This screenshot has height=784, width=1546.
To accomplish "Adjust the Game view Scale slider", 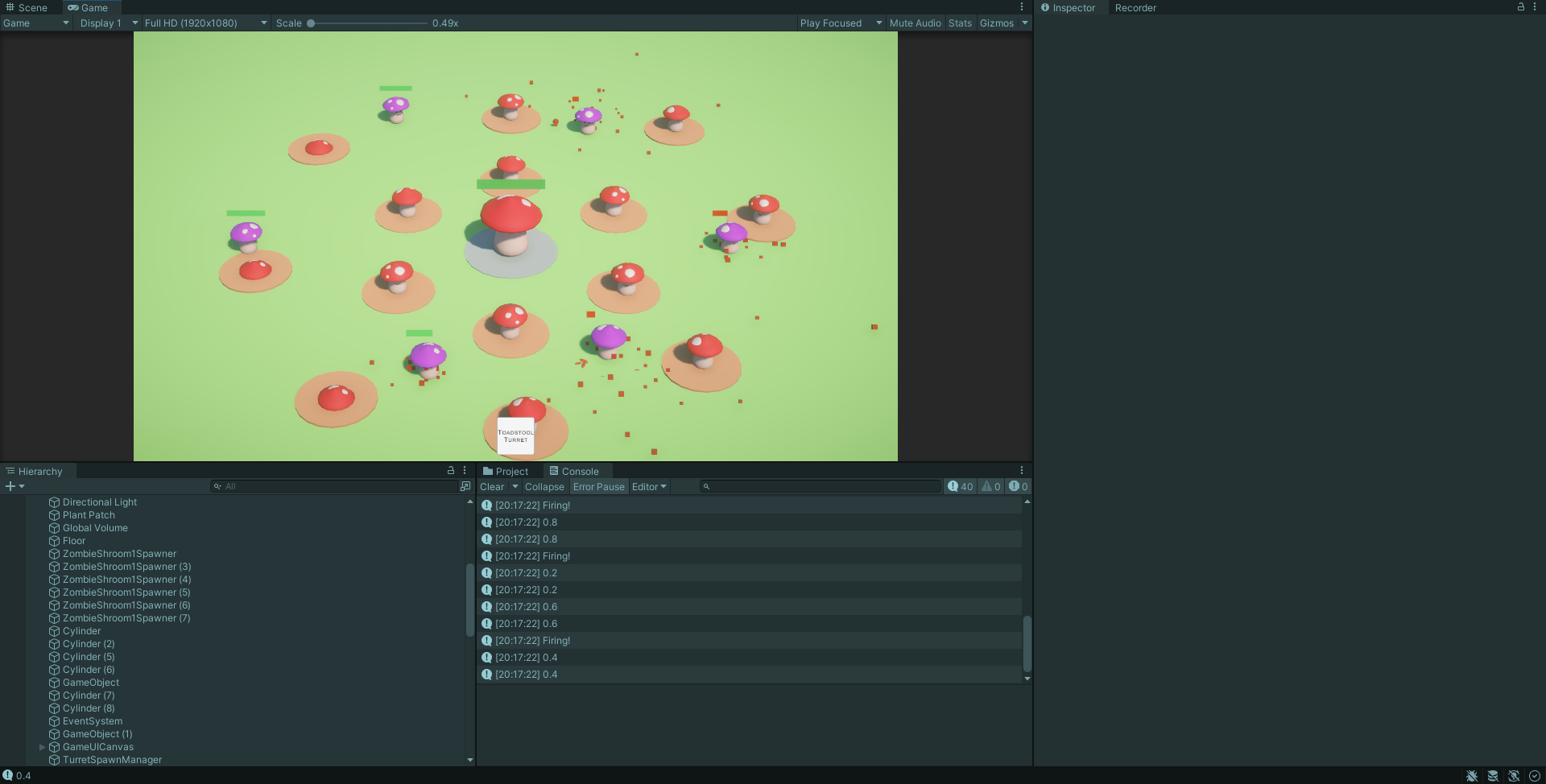I will [312, 23].
